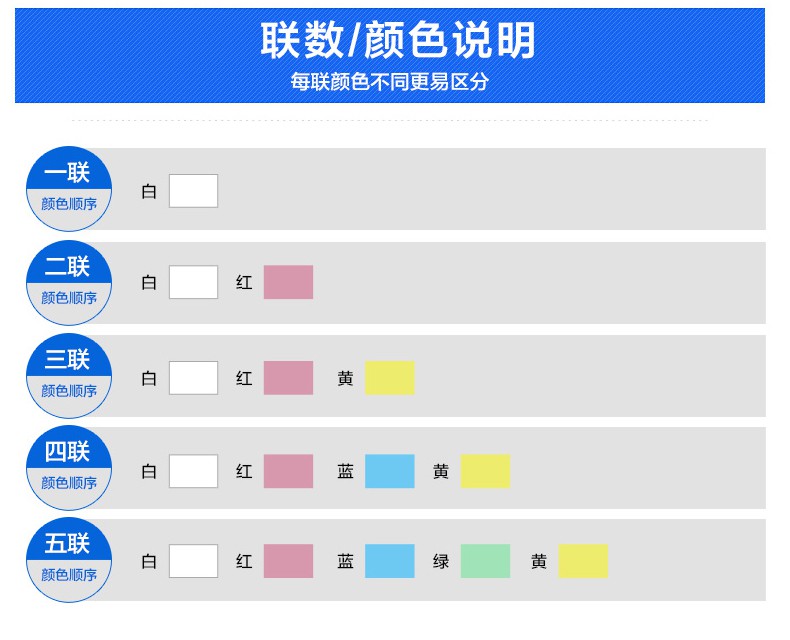The image size is (790, 640).
Task: Select the white swatch in the 二联 row
Action: click(193, 282)
